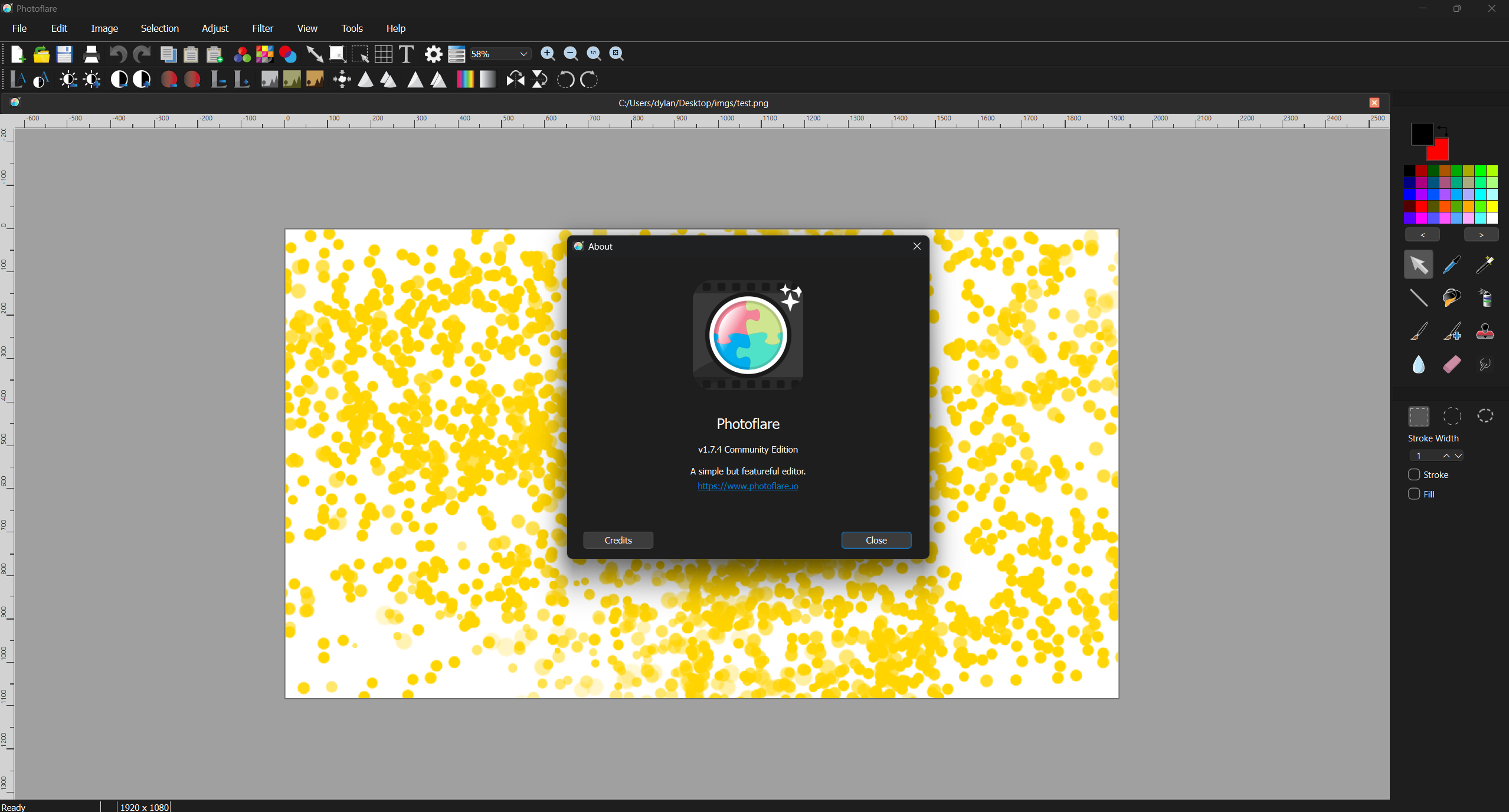Click the fit-to-window zoom icon
This screenshot has width=1509, height=812.
(x=617, y=54)
